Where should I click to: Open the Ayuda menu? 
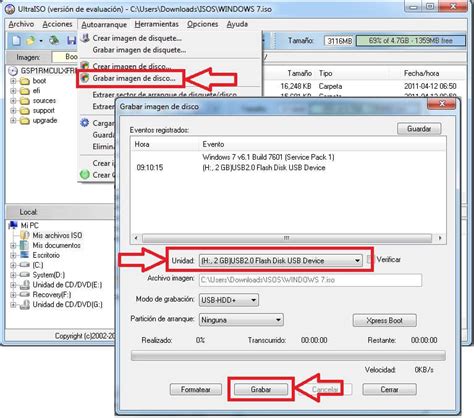click(x=237, y=24)
